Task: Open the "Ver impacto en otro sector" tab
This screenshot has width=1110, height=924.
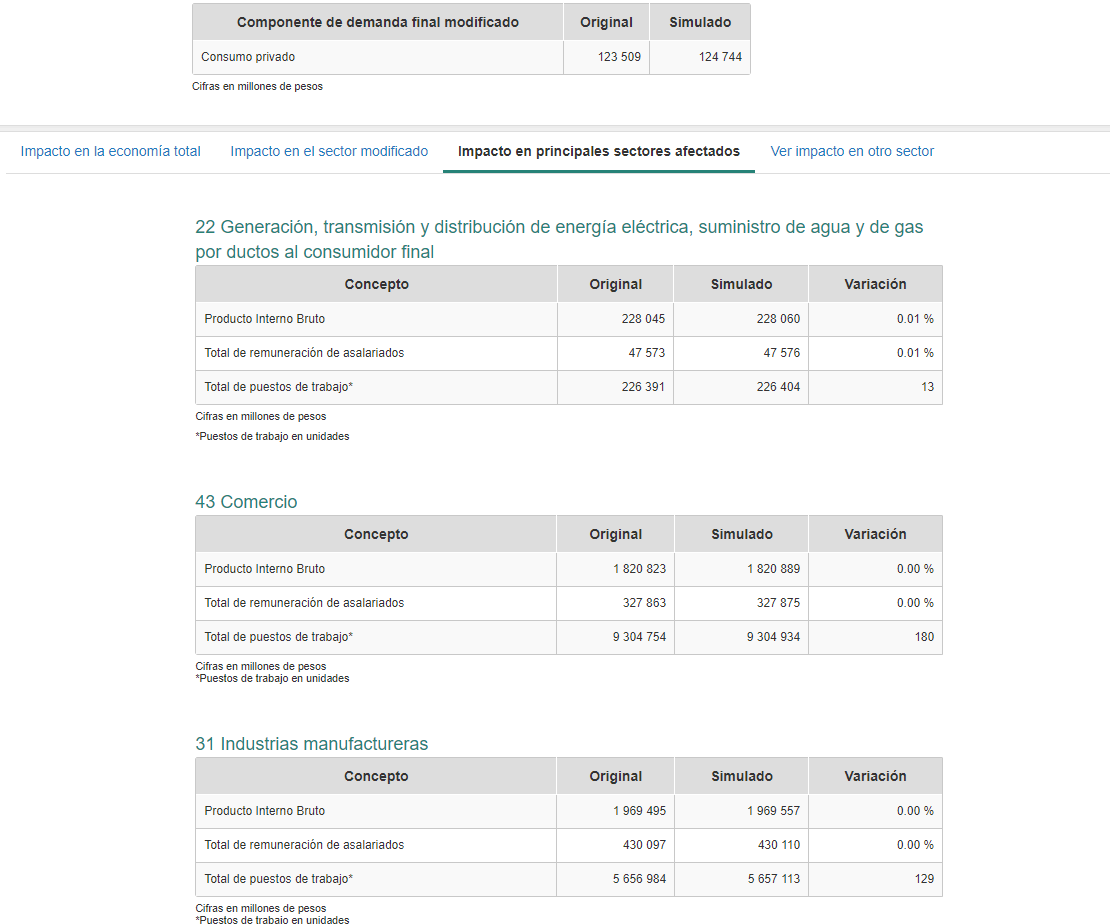Action: coord(852,151)
